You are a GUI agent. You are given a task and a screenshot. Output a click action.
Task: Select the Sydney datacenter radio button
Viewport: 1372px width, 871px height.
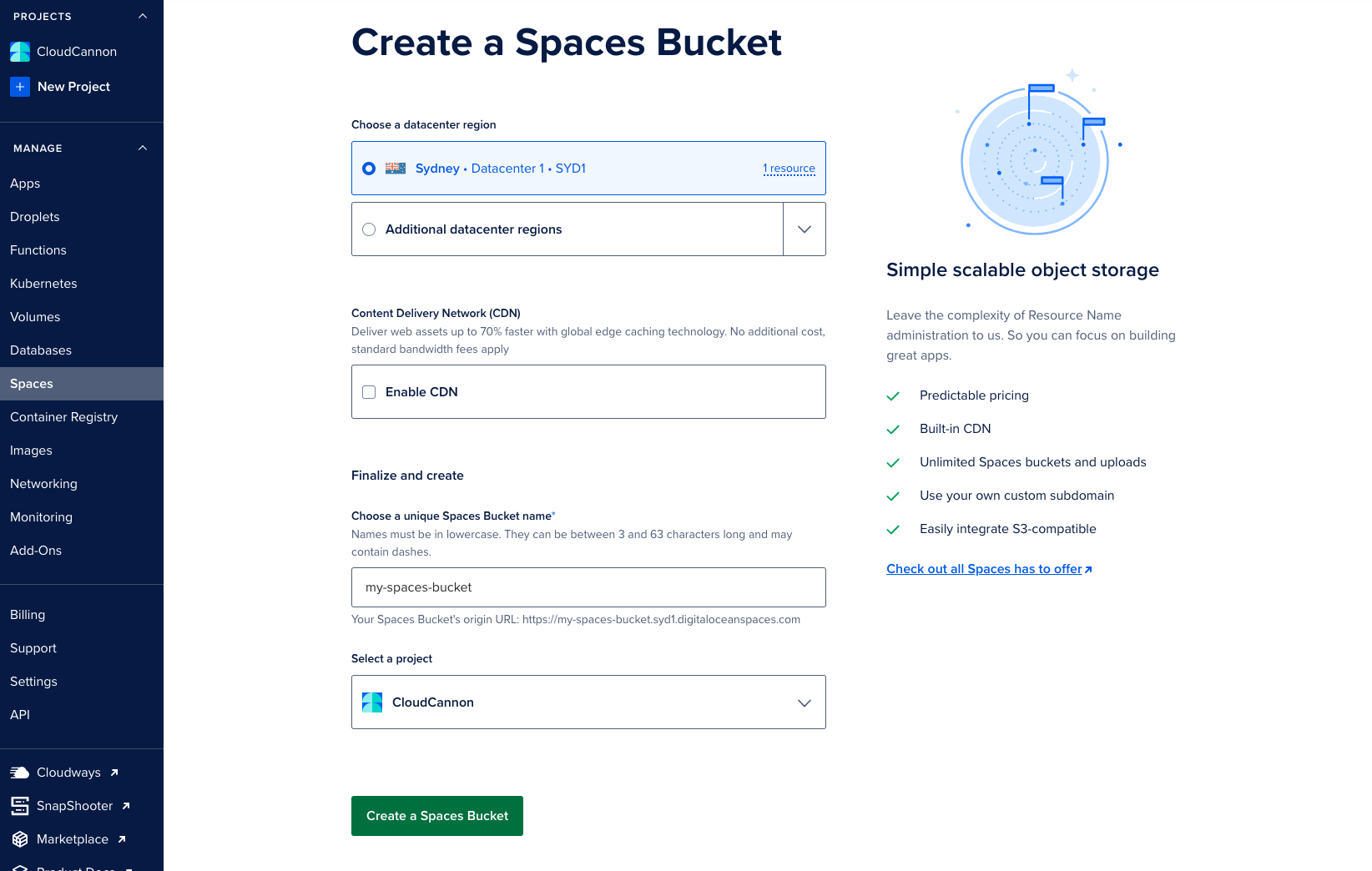tap(369, 168)
